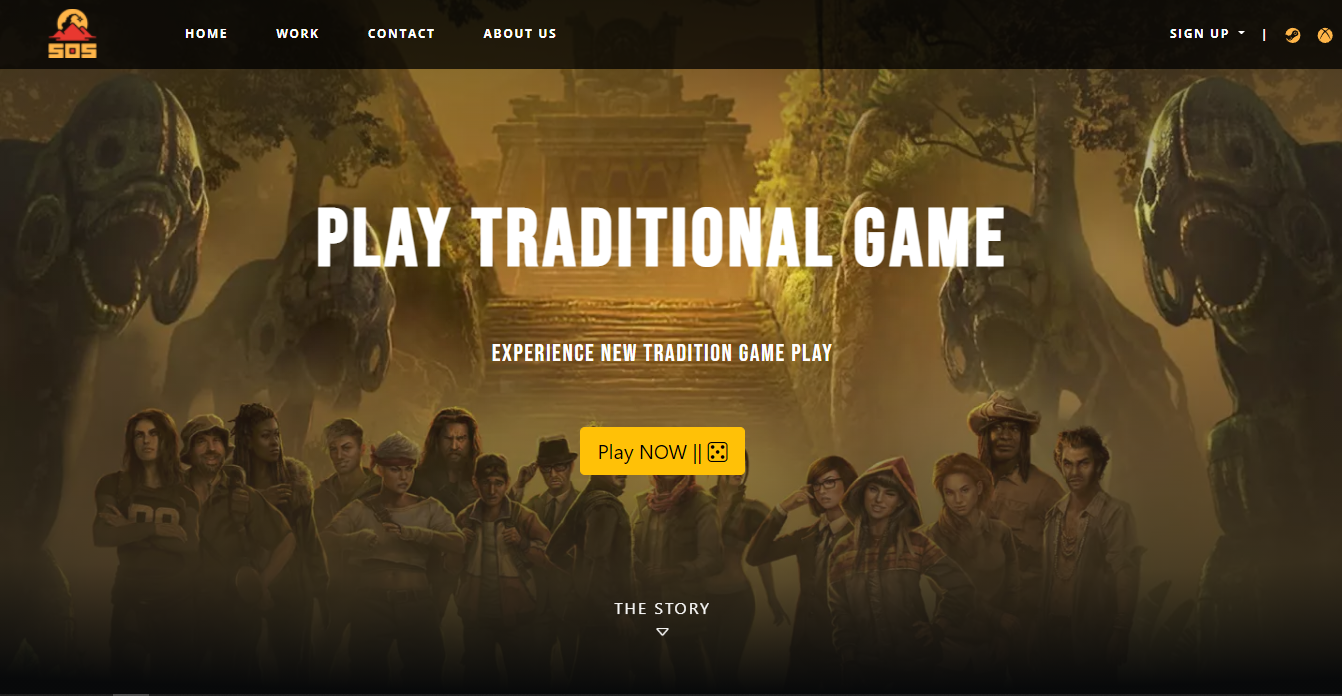The width and height of the screenshot is (1342, 696).
Task: Expand the SIGN UP dropdown caret
Action: tap(1242, 33)
